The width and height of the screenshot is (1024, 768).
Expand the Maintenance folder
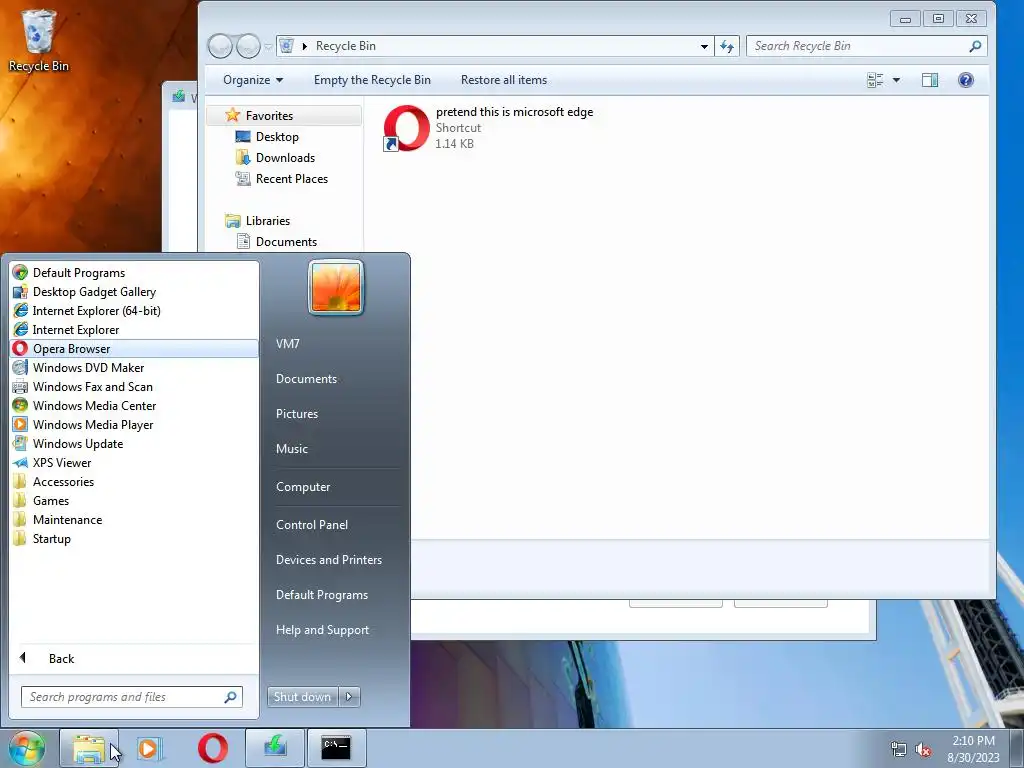(134, 519)
